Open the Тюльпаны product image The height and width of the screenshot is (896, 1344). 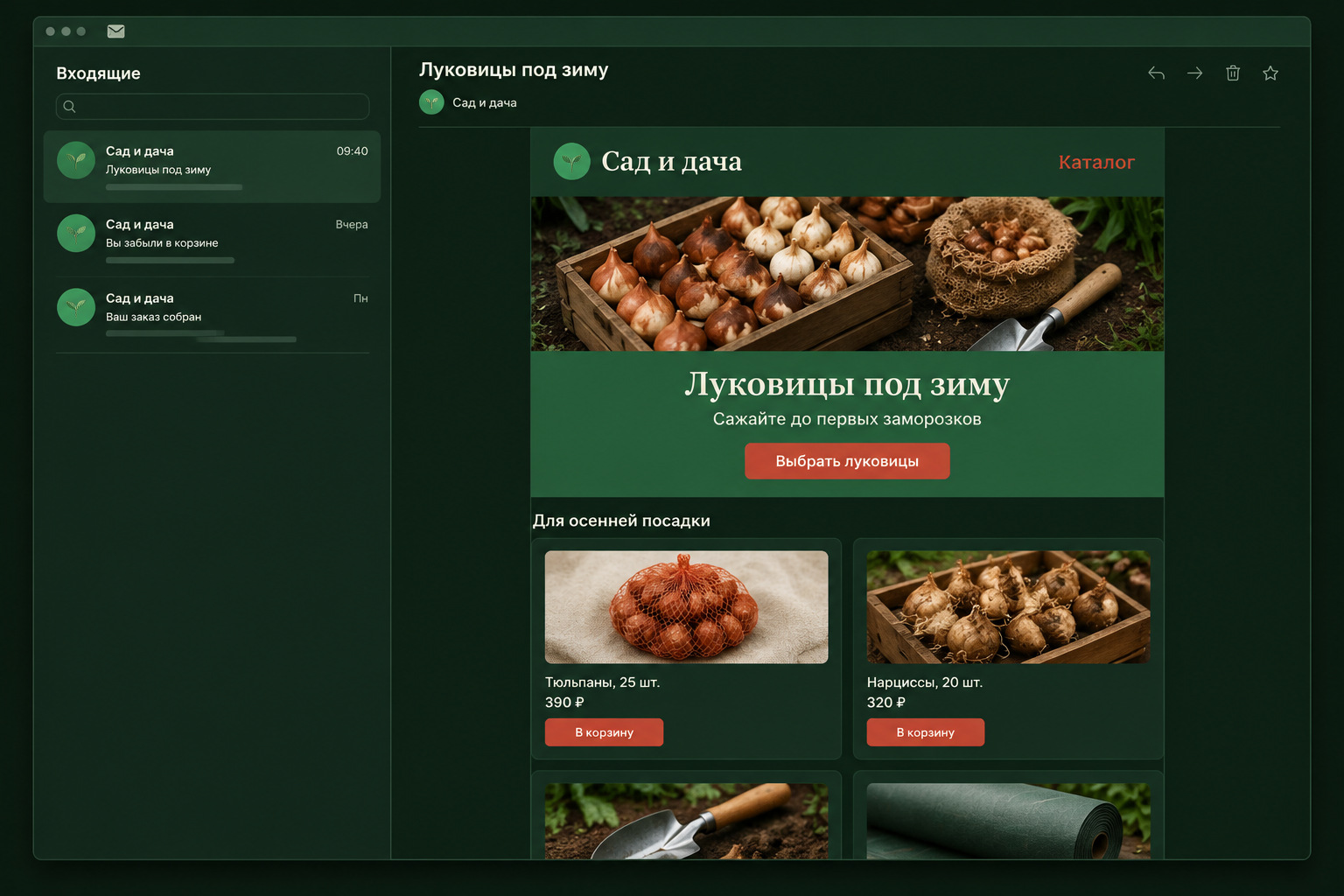tap(687, 607)
